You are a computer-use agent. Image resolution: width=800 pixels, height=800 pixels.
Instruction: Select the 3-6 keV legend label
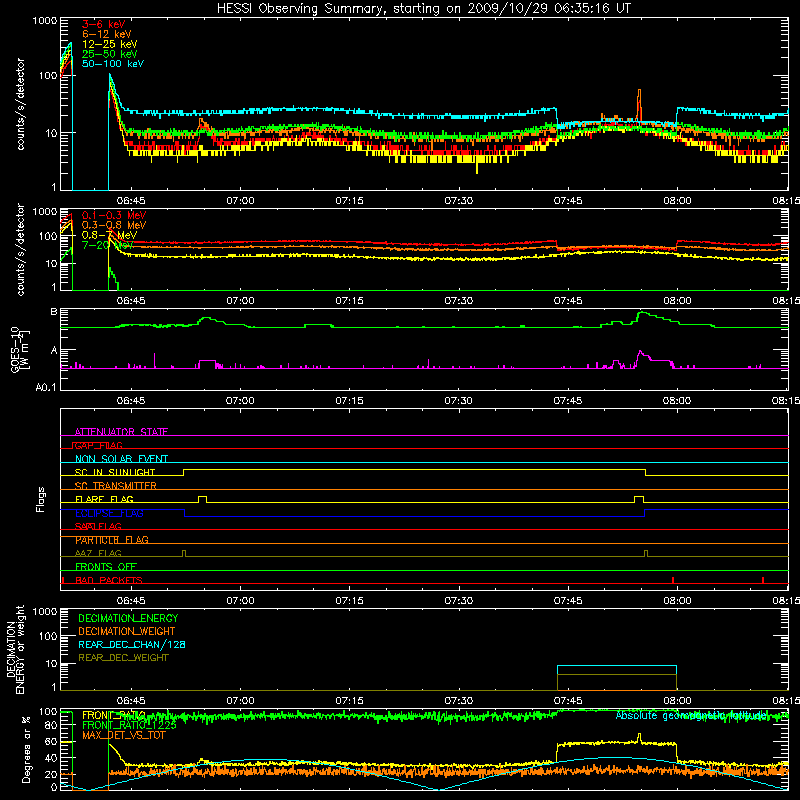click(103, 24)
